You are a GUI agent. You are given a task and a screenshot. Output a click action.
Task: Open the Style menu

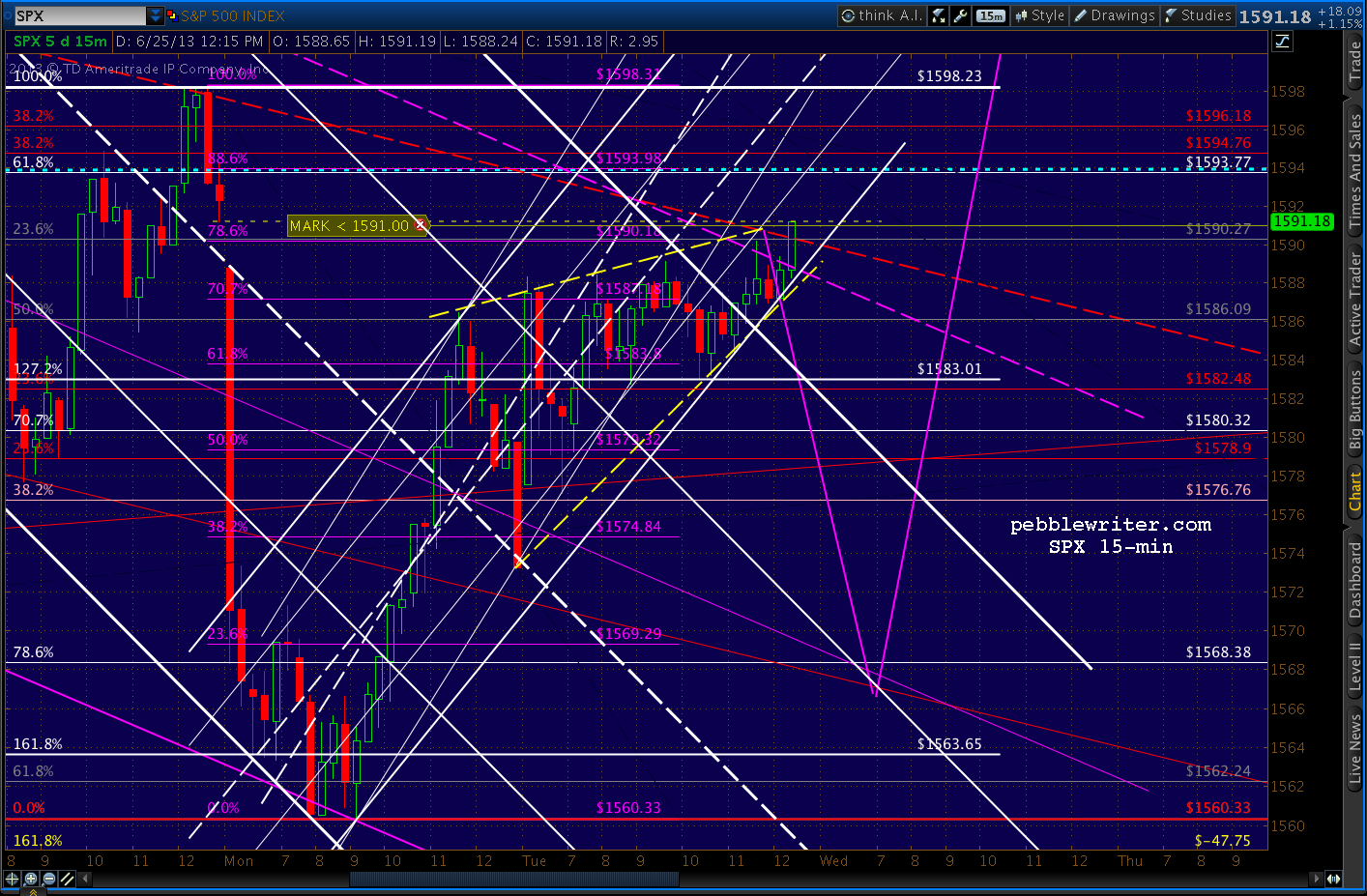pyautogui.click(x=1039, y=15)
